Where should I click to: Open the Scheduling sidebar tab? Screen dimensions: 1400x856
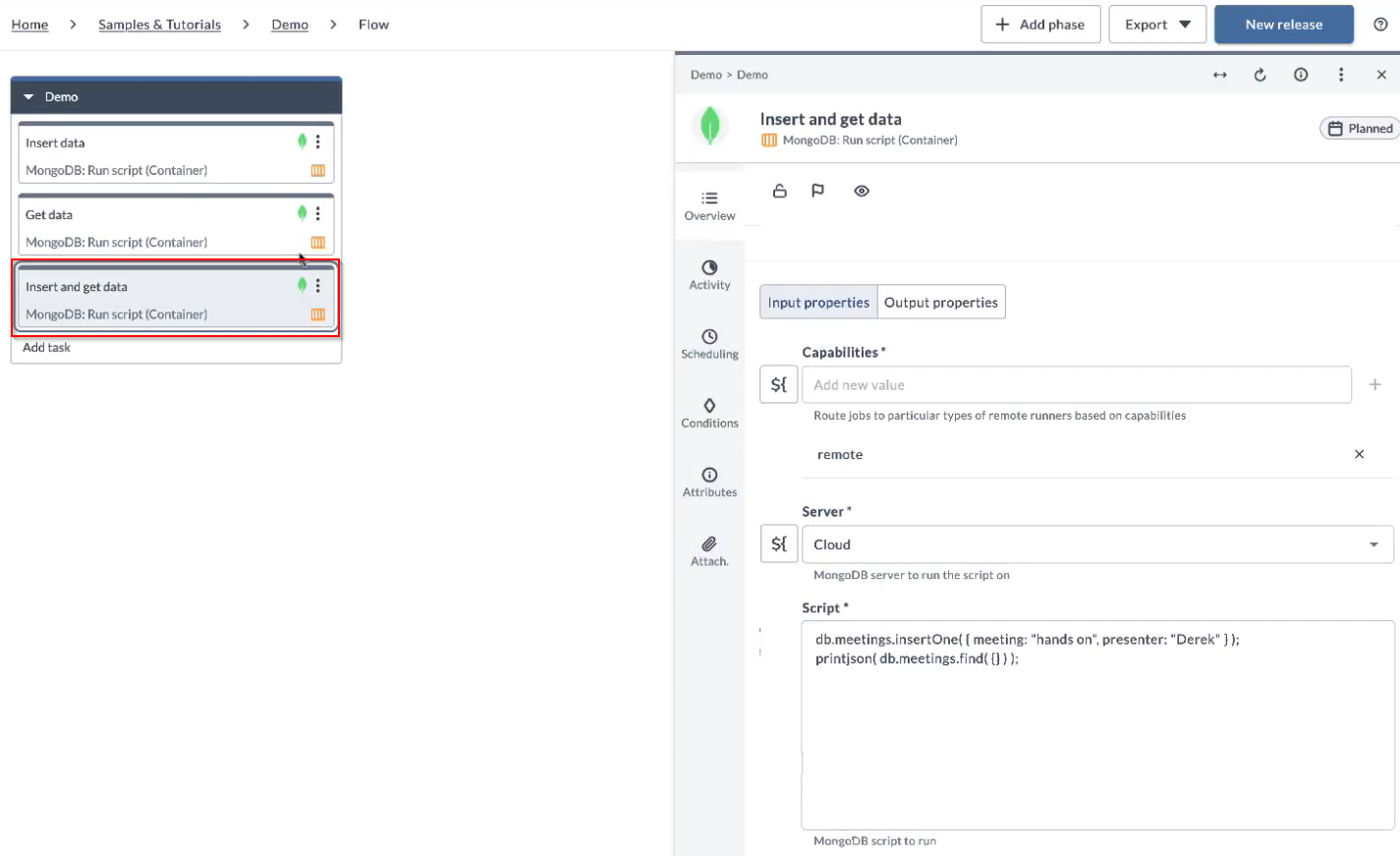709,344
